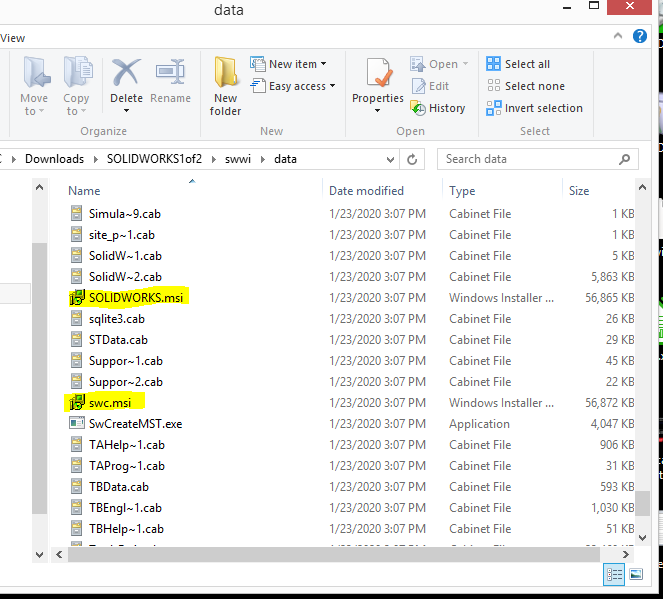663x599 pixels.
Task: Select the TBEngl~1.cab file name
Action: tap(125, 508)
